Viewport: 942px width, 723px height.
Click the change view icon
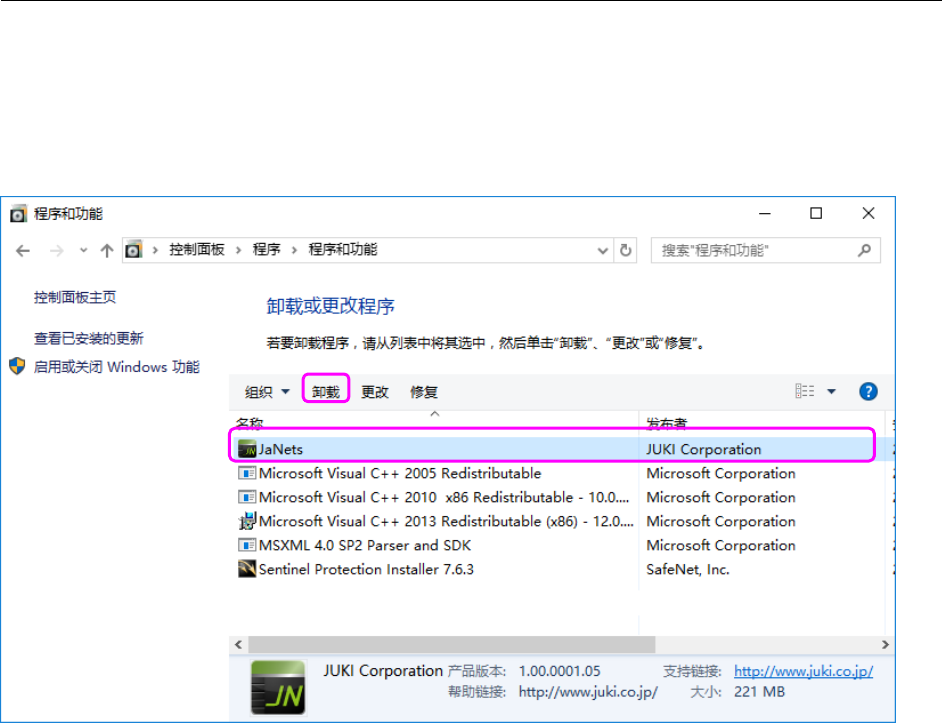click(804, 391)
